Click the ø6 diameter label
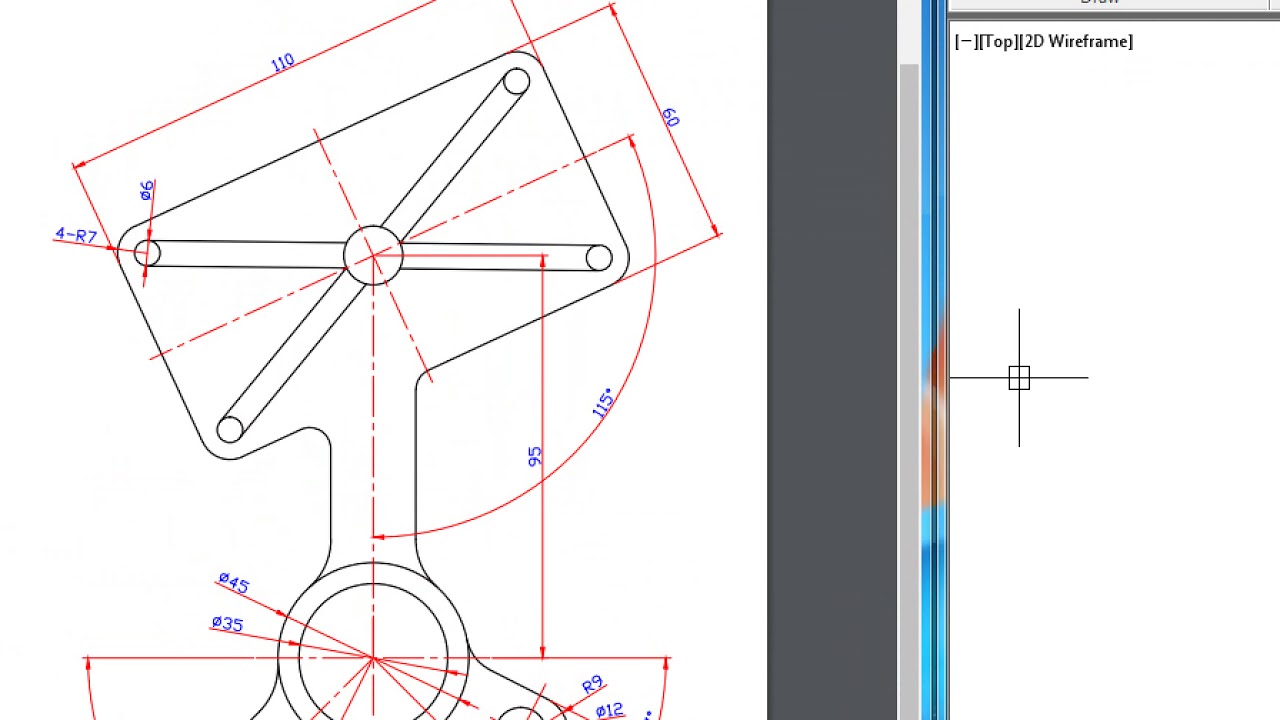The width and height of the screenshot is (1280, 720). 147,190
